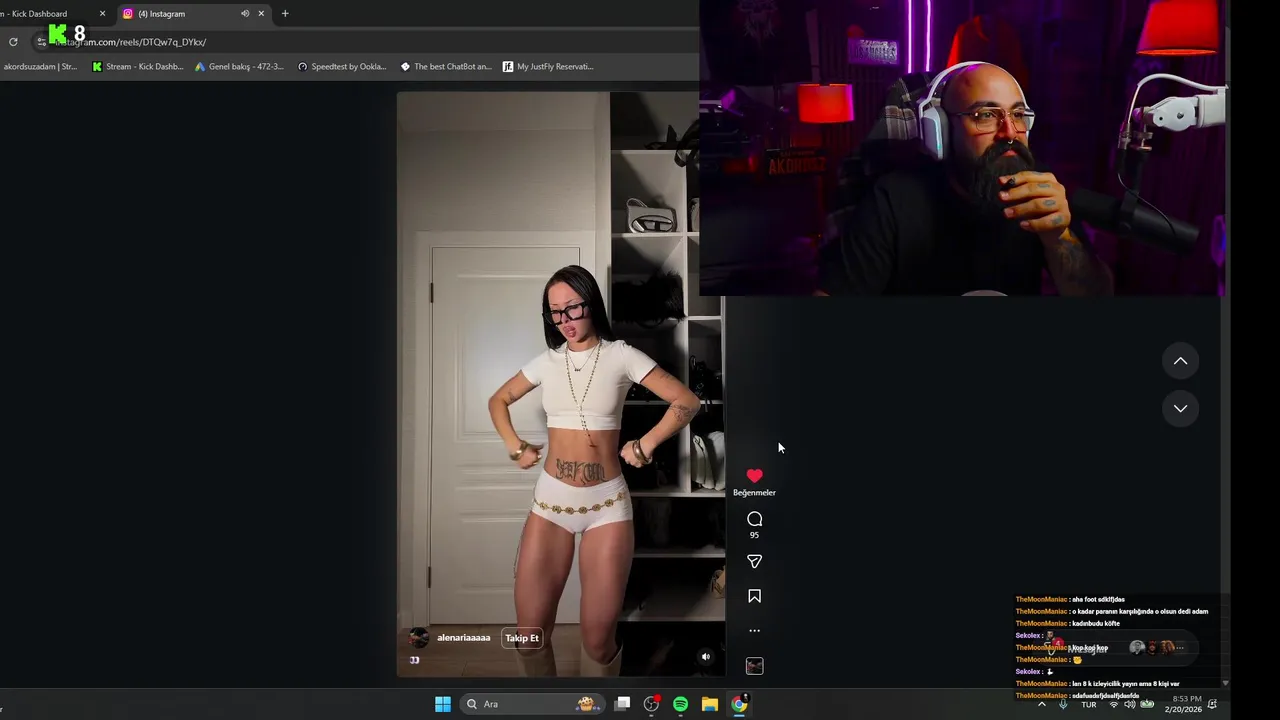1280x720 pixels.
Task: Like the reel with the heart icon
Action: coord(754,476)
